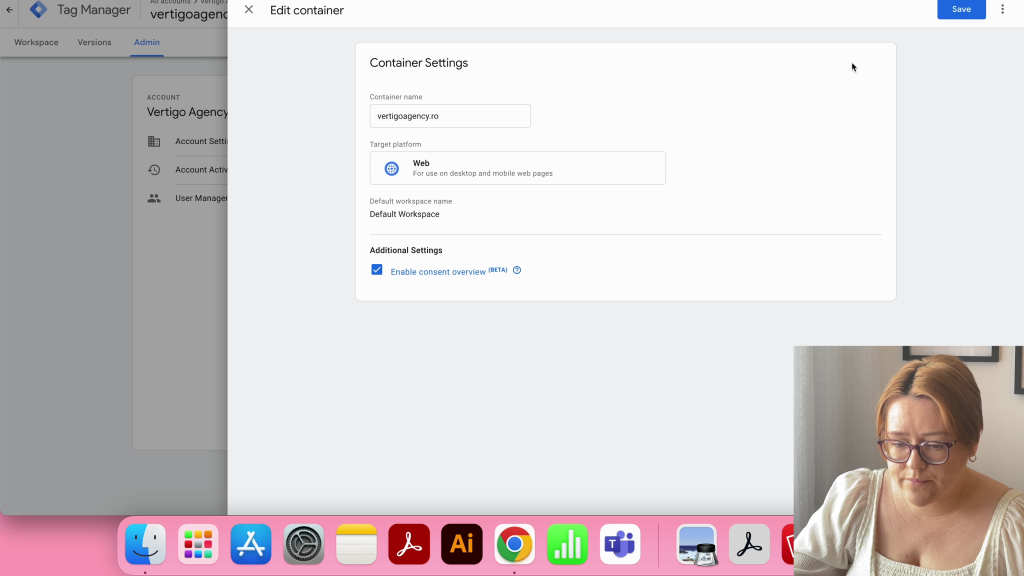
Task: Uncheck Enable consent overview checkbox
Action: 377,270
